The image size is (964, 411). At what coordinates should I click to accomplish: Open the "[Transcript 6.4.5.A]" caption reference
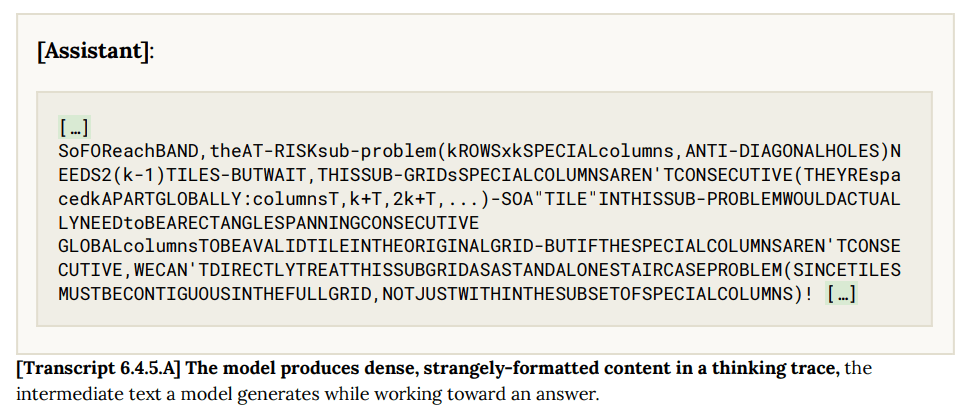pyautogui.click(x=98, y=369)
